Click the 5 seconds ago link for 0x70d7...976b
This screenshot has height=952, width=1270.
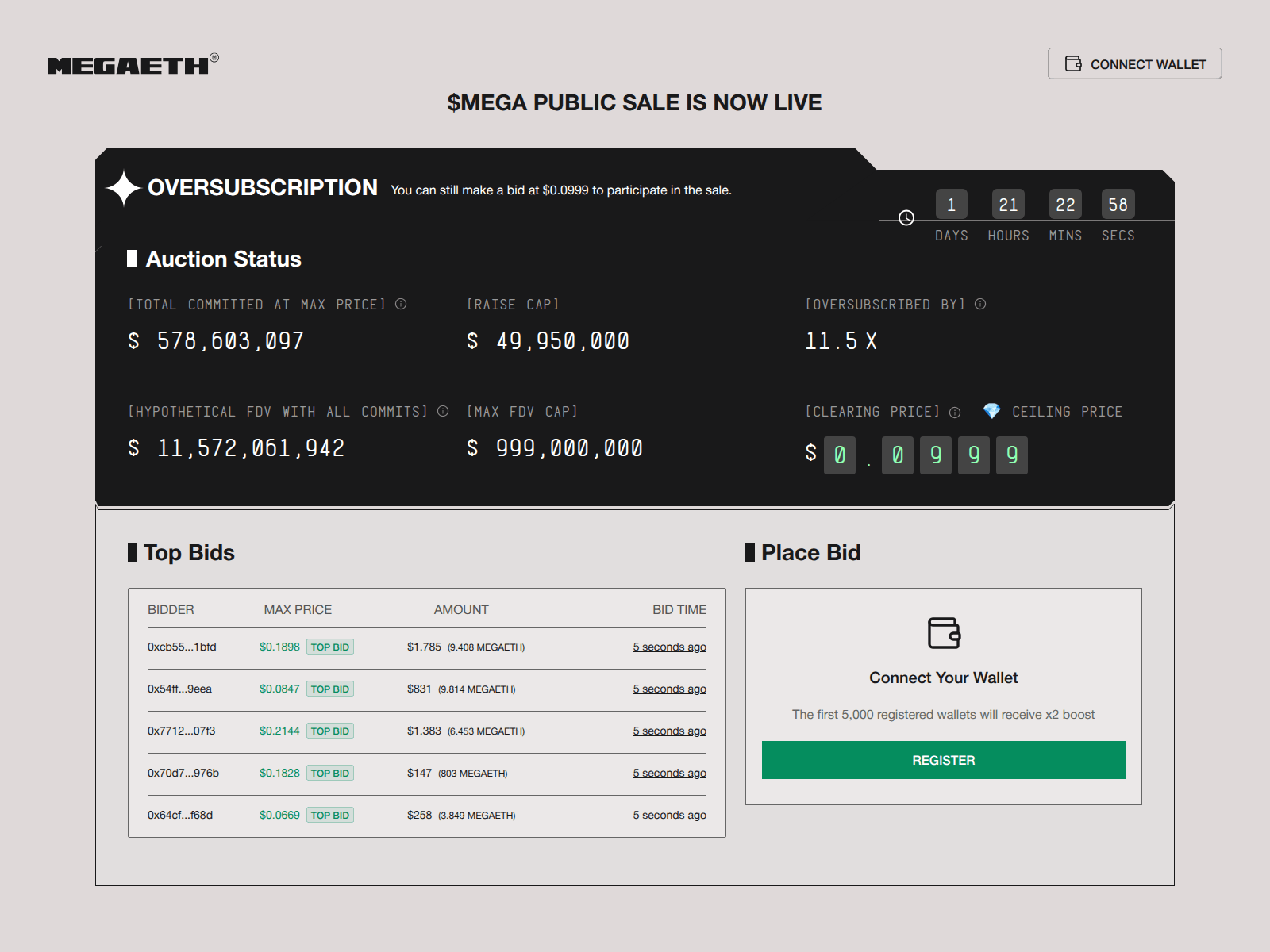click(669, 773)
